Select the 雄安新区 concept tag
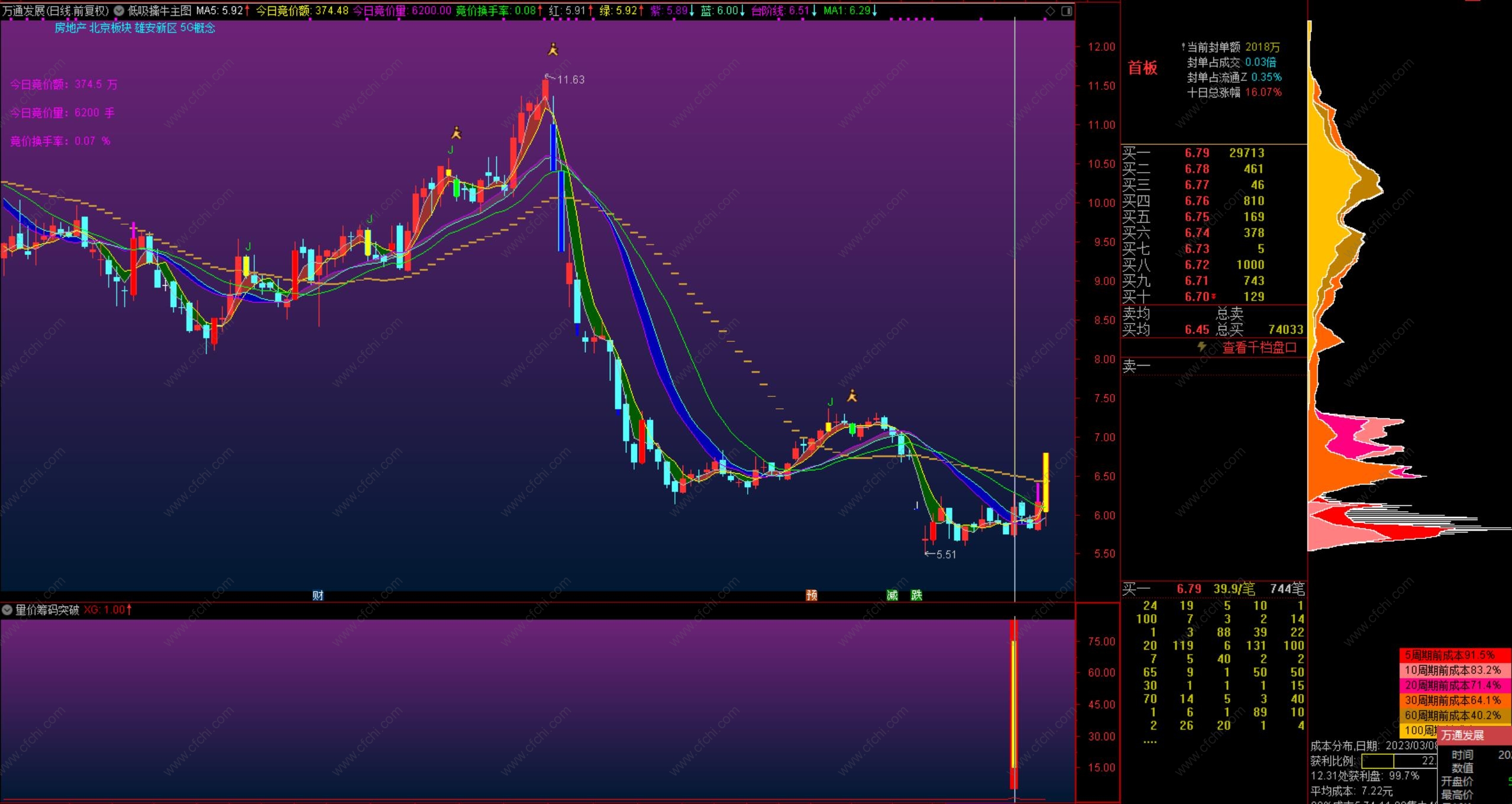 click(x=156, y=28)
